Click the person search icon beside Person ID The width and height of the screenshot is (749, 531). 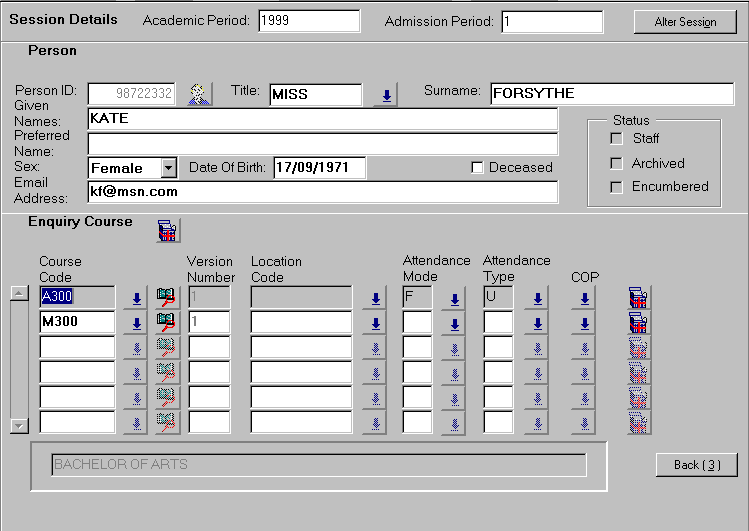click(x=200, y=94)
